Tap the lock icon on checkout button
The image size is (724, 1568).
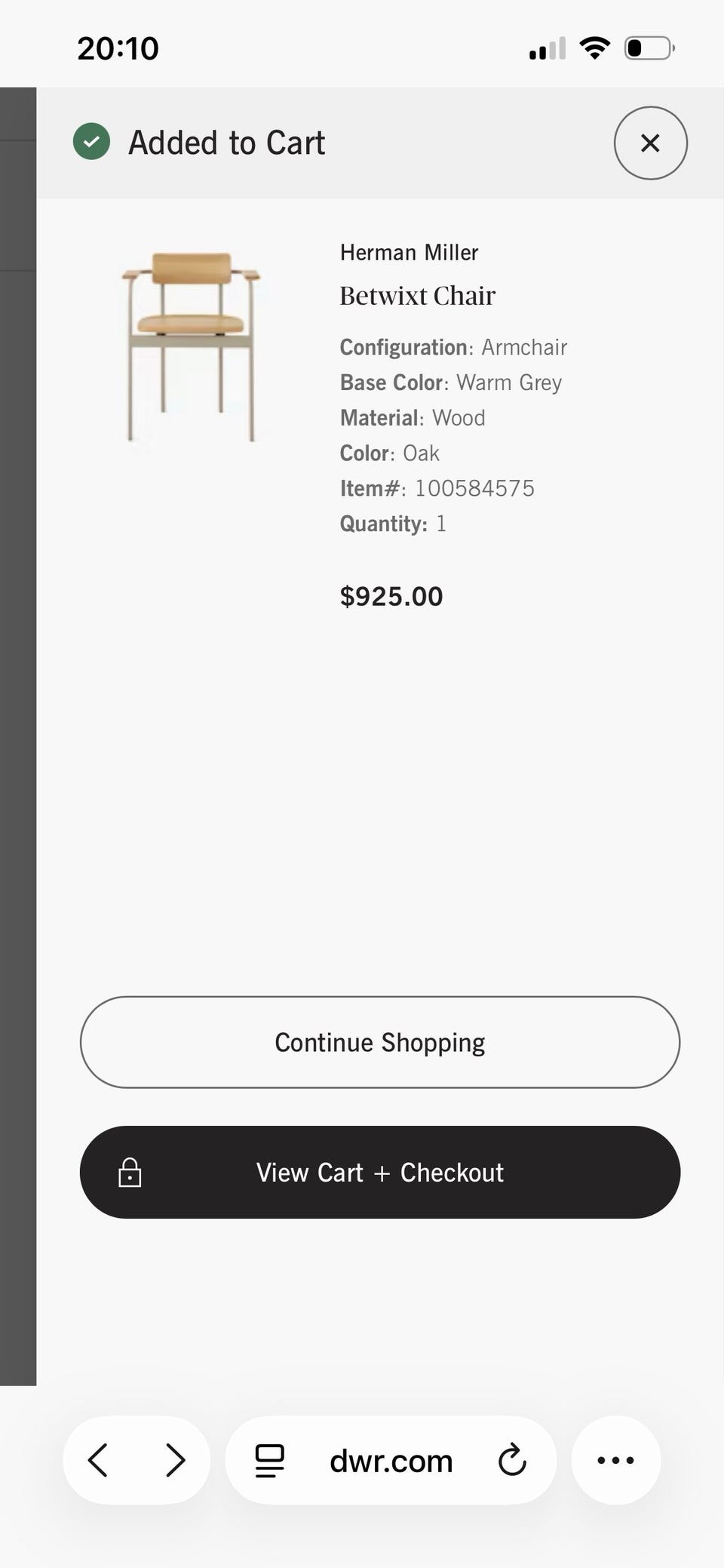pyautogui.click(x=130, y=1173)
